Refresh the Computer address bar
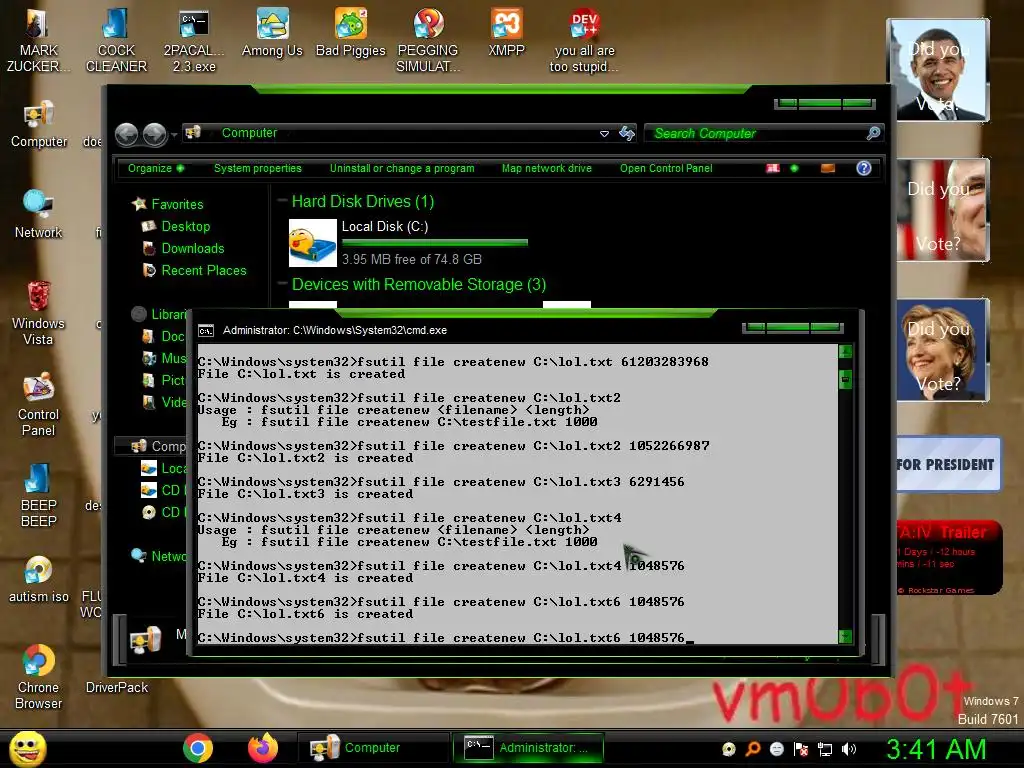Viewport: 1024px width, 768px height. (x=627, y=133)
